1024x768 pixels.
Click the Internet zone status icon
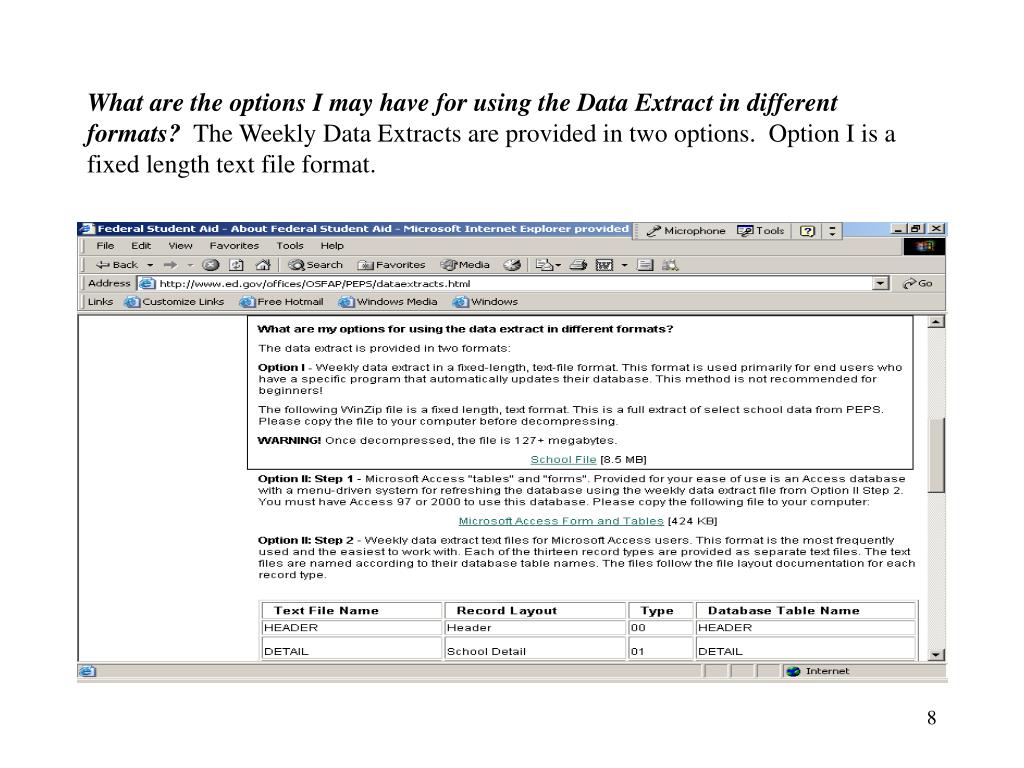click(x=793, y=671)
